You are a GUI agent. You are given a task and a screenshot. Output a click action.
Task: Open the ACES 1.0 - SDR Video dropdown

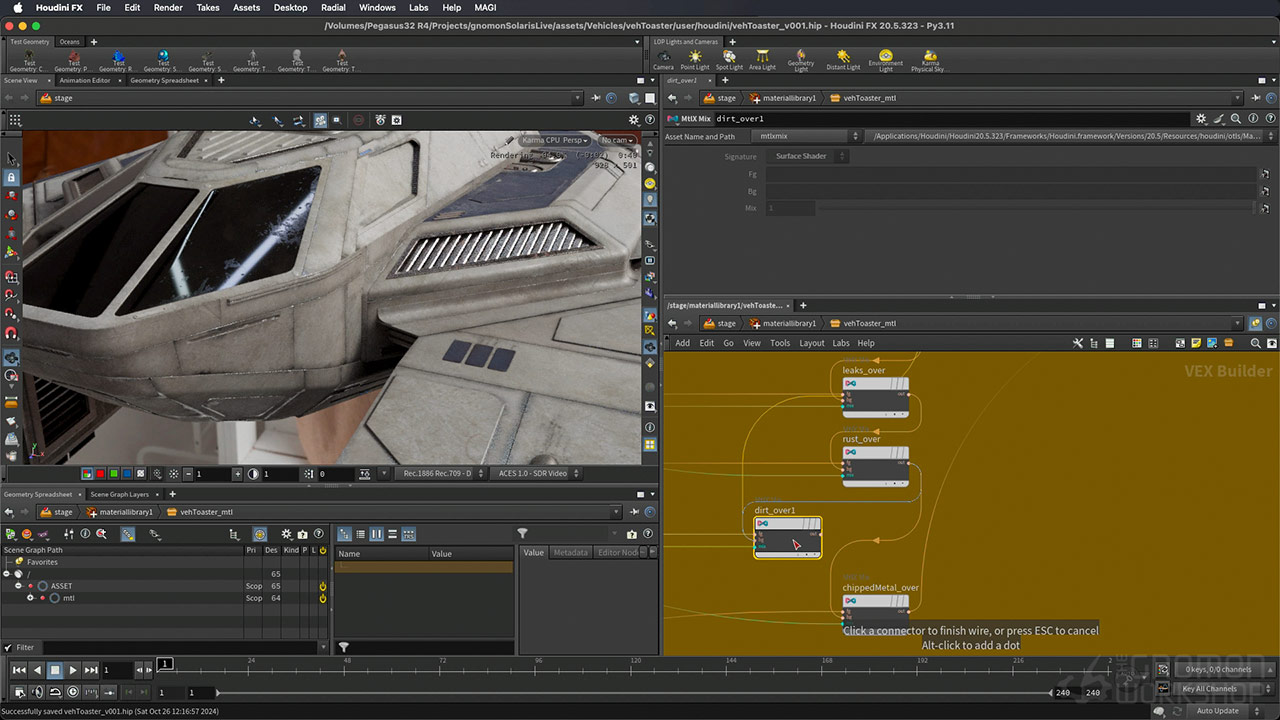tap(532, 473)
